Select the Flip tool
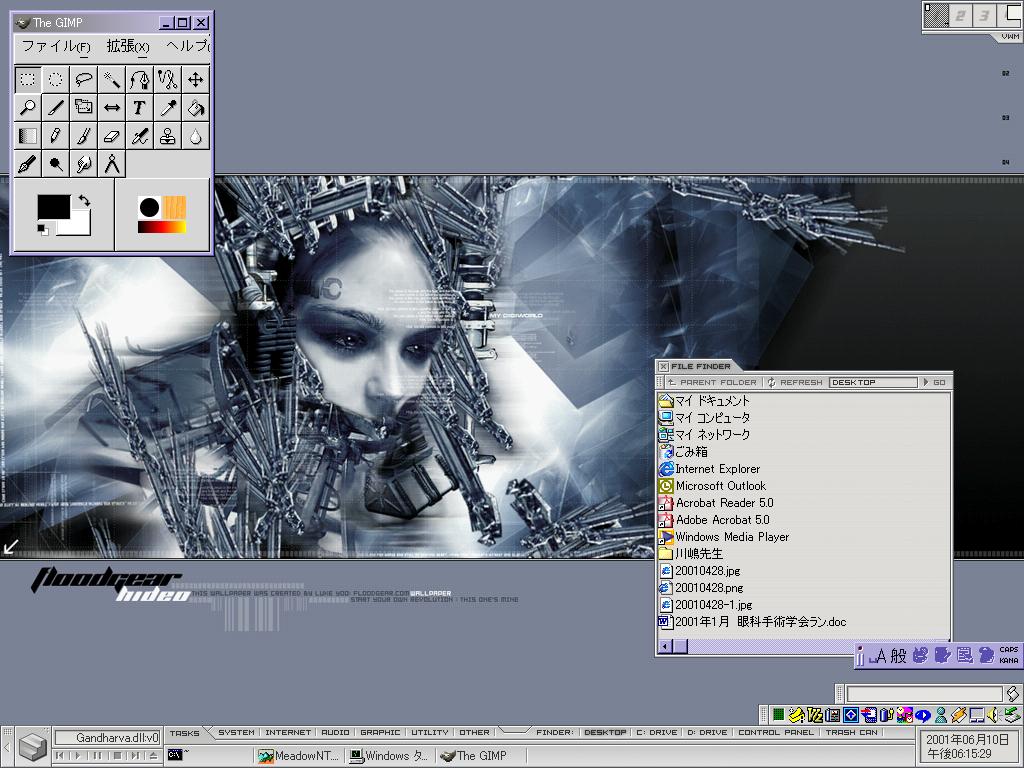This screenshot has height=768, width=1024. [x=112, y=108]
